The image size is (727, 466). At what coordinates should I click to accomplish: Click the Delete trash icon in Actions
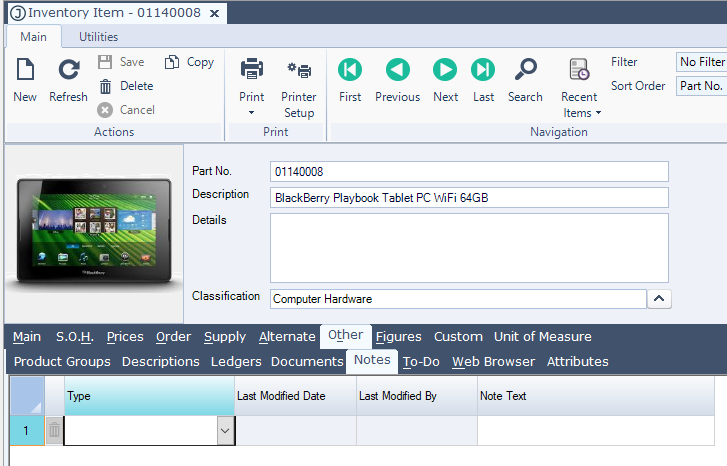click(105, 86)
